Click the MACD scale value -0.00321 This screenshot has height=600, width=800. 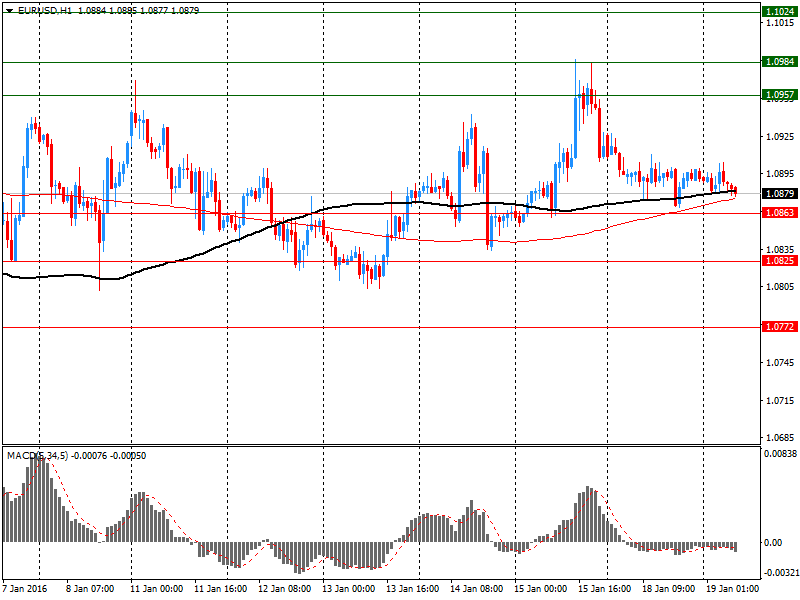pyautogui.click(x=781, y=573)
